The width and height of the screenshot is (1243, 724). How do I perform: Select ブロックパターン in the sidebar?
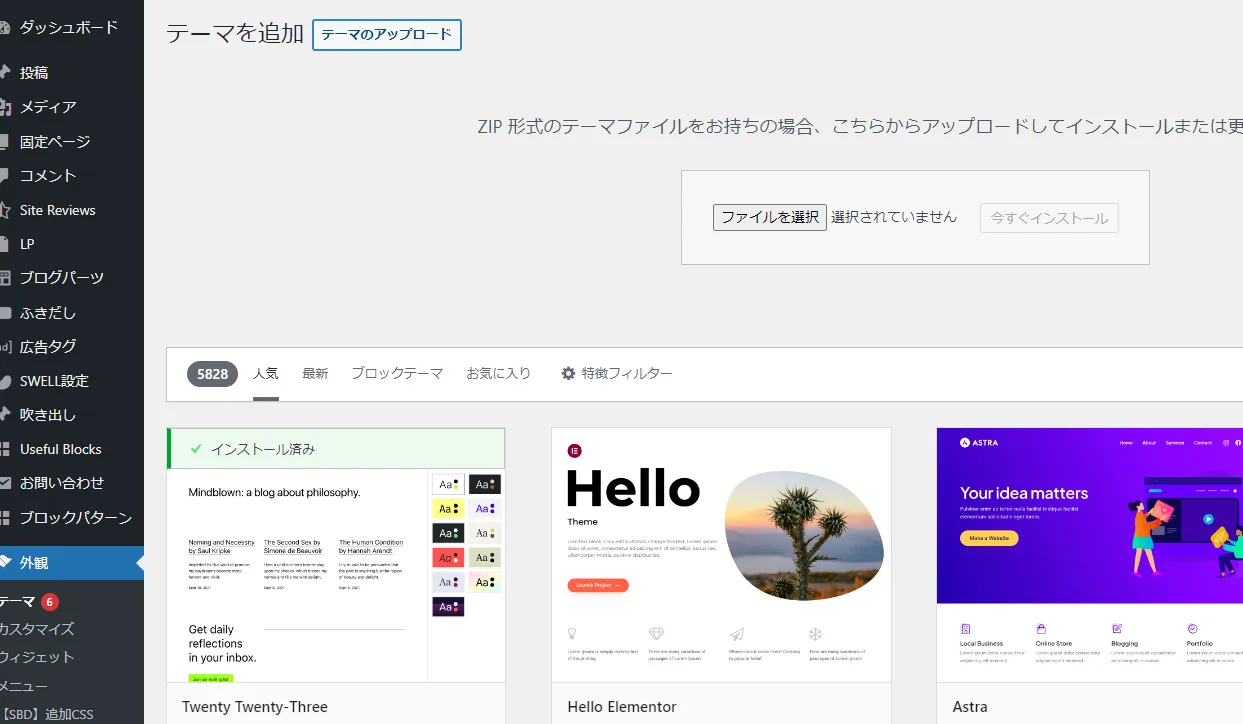pyautogui.click(x=76, y=518)
